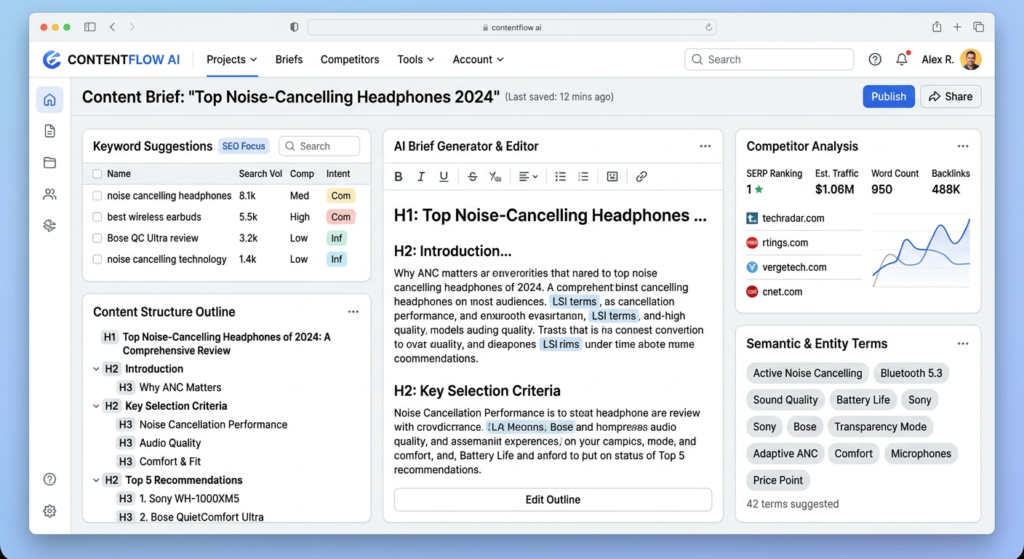Open the folder icon in left sidebar
Image resolution: width=1024 pixels, height=559 pixels.
(50, 163)
